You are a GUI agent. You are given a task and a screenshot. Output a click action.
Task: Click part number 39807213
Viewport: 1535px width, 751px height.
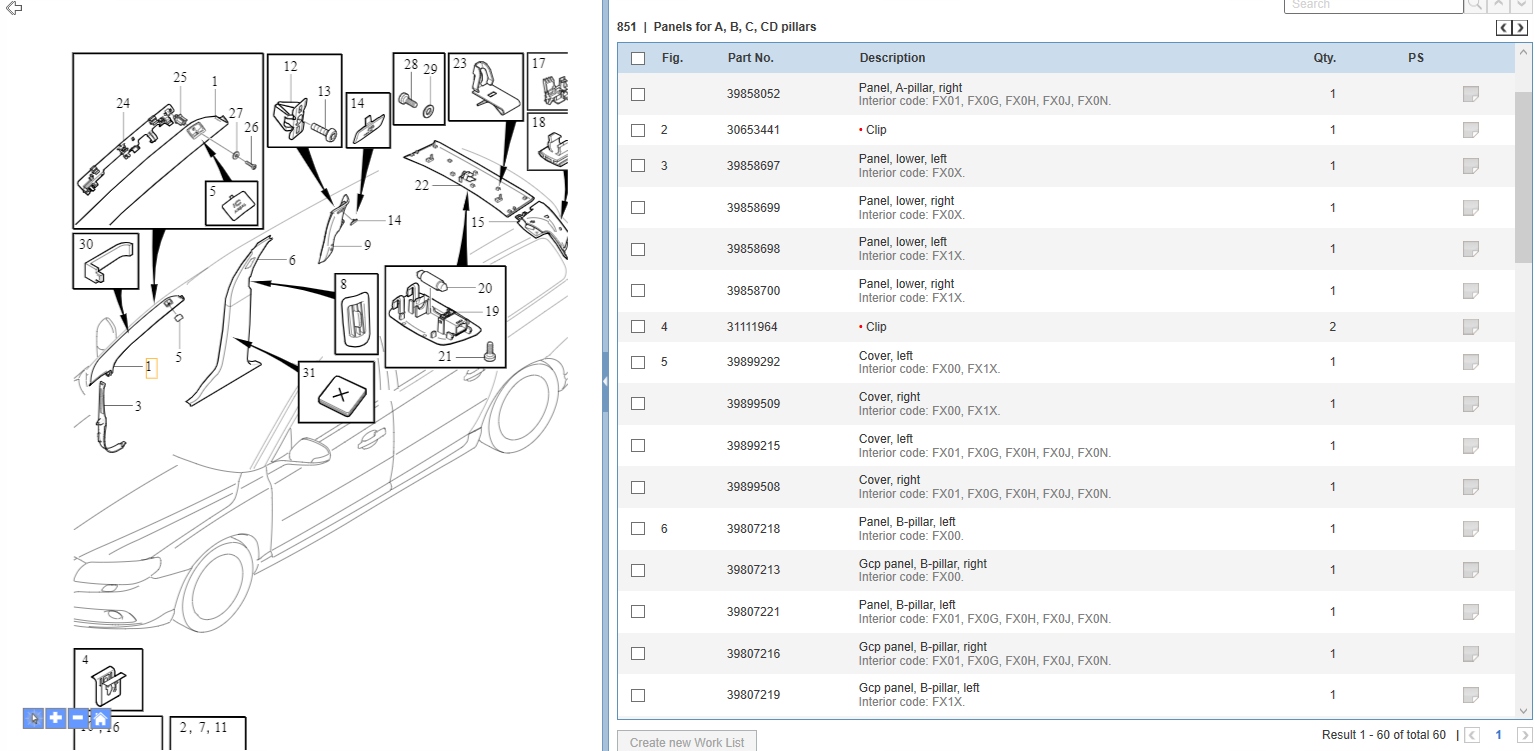point(753,570)
